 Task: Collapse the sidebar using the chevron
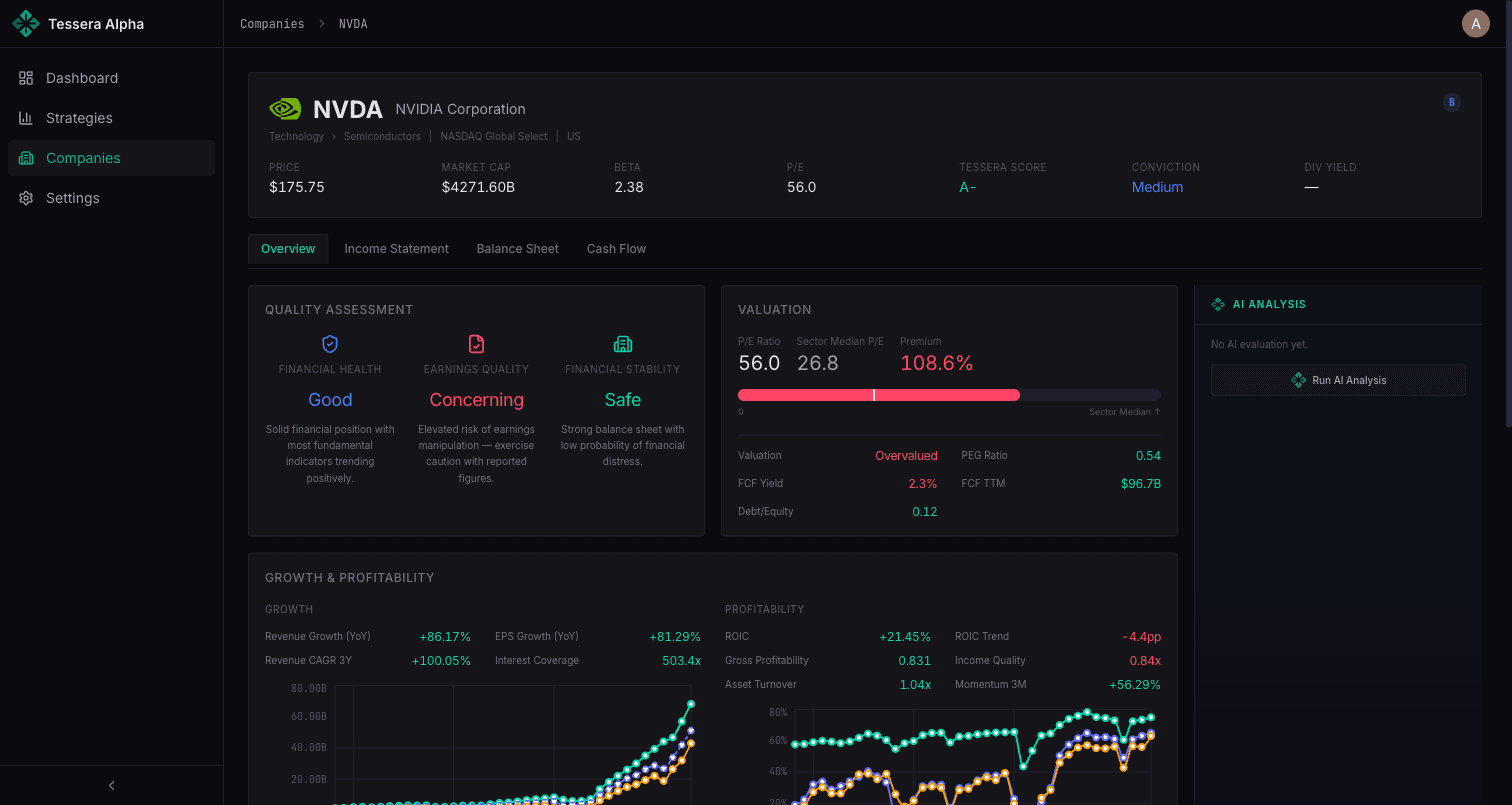coord(111,785)
